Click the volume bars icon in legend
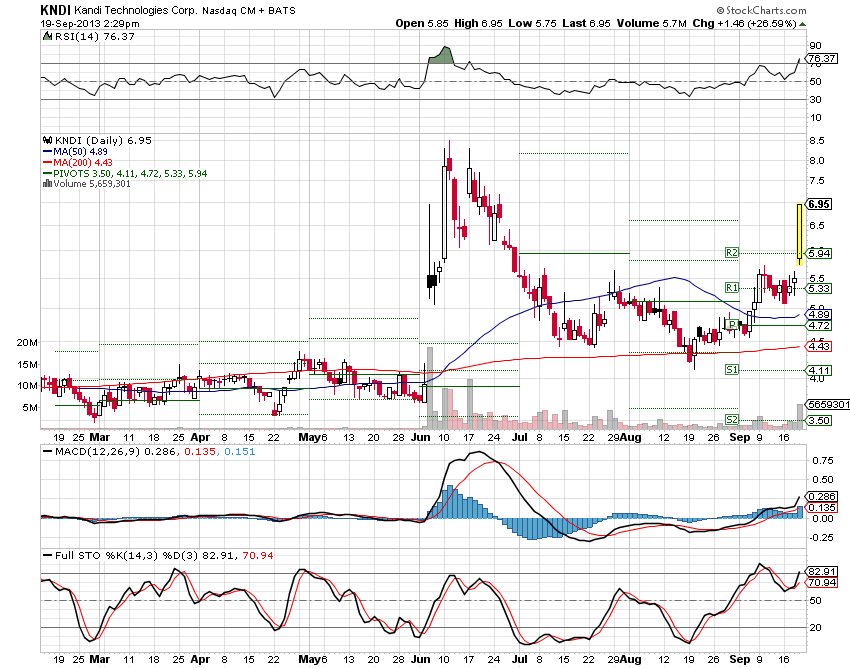The width and height of the screenshot is (850, 668). (x=47, y=184)
